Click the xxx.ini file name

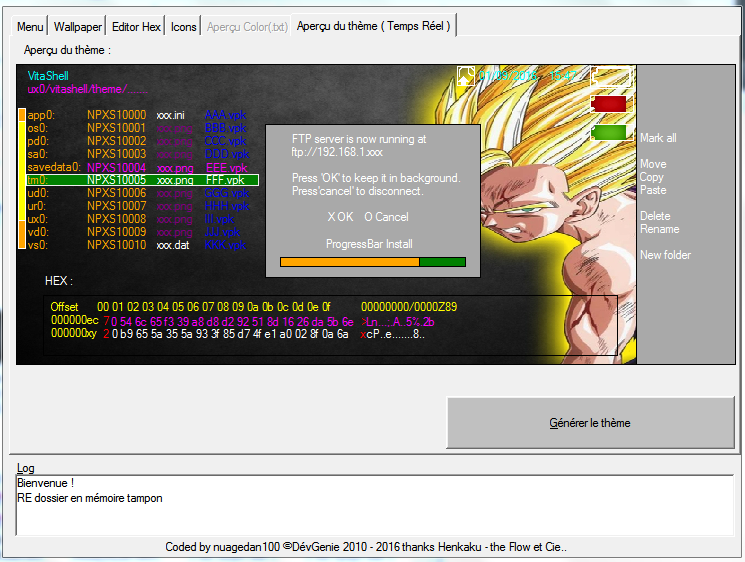click(x=171, y=115)
